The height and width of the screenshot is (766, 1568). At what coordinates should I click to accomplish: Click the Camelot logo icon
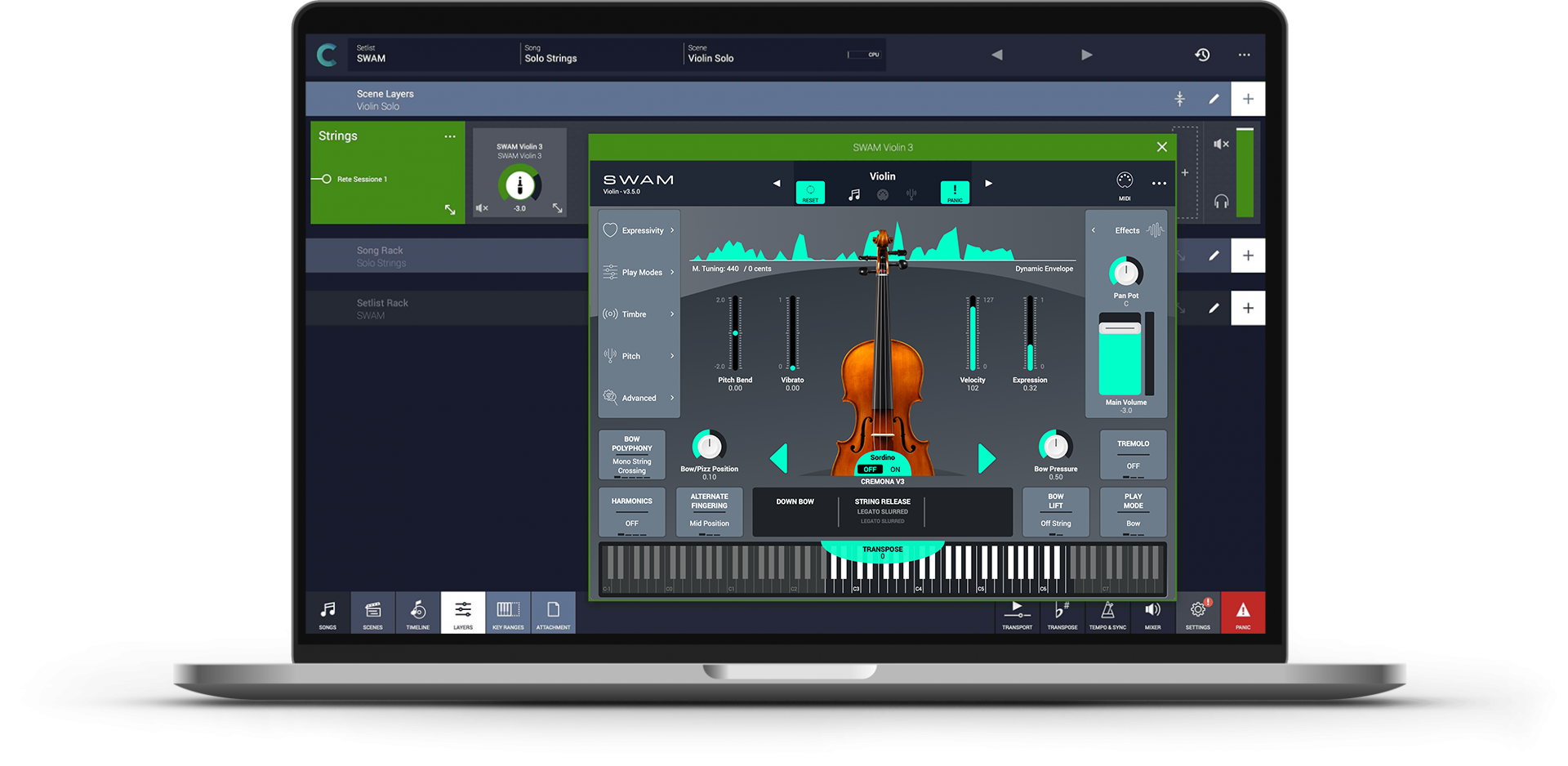327,55
